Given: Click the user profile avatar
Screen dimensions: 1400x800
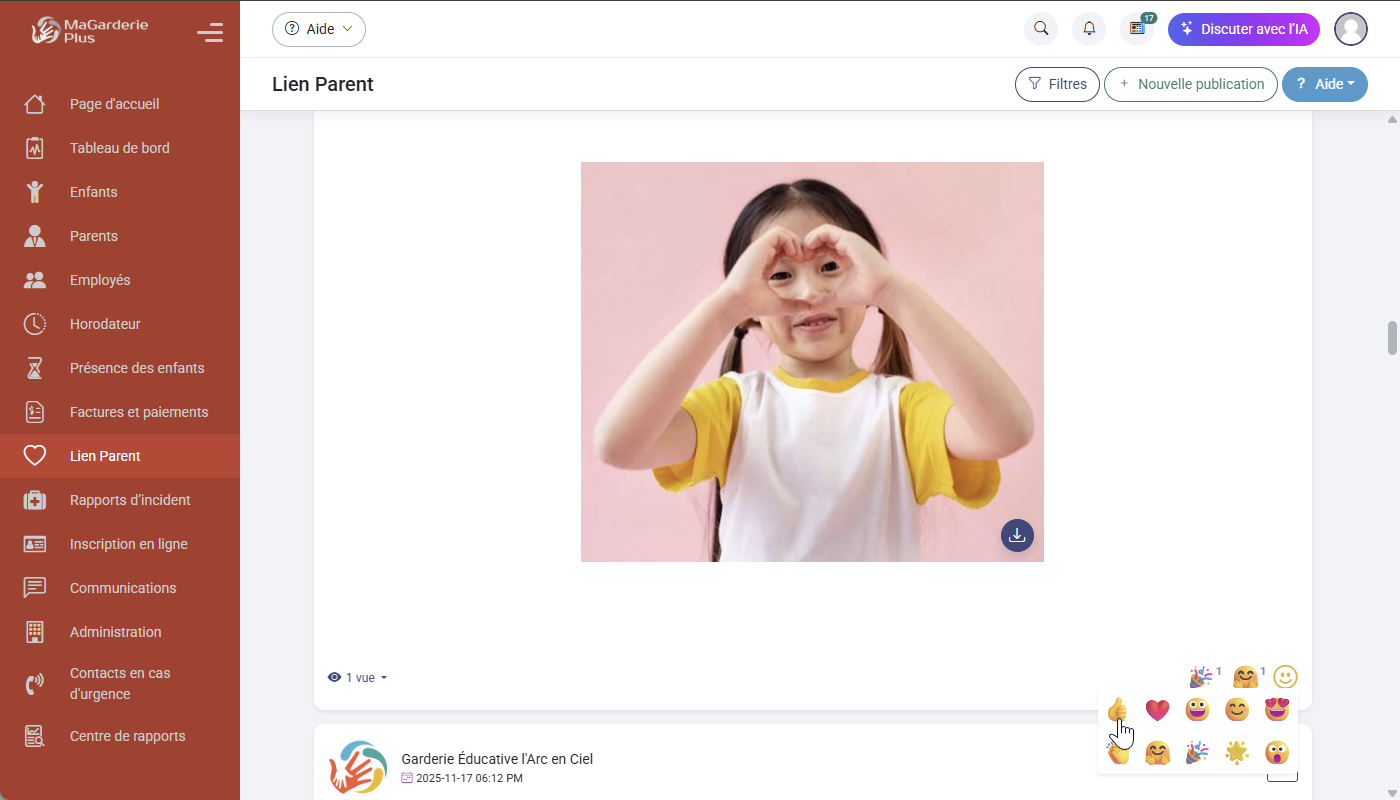Looking at the screenshot, I should point(1351,29).
